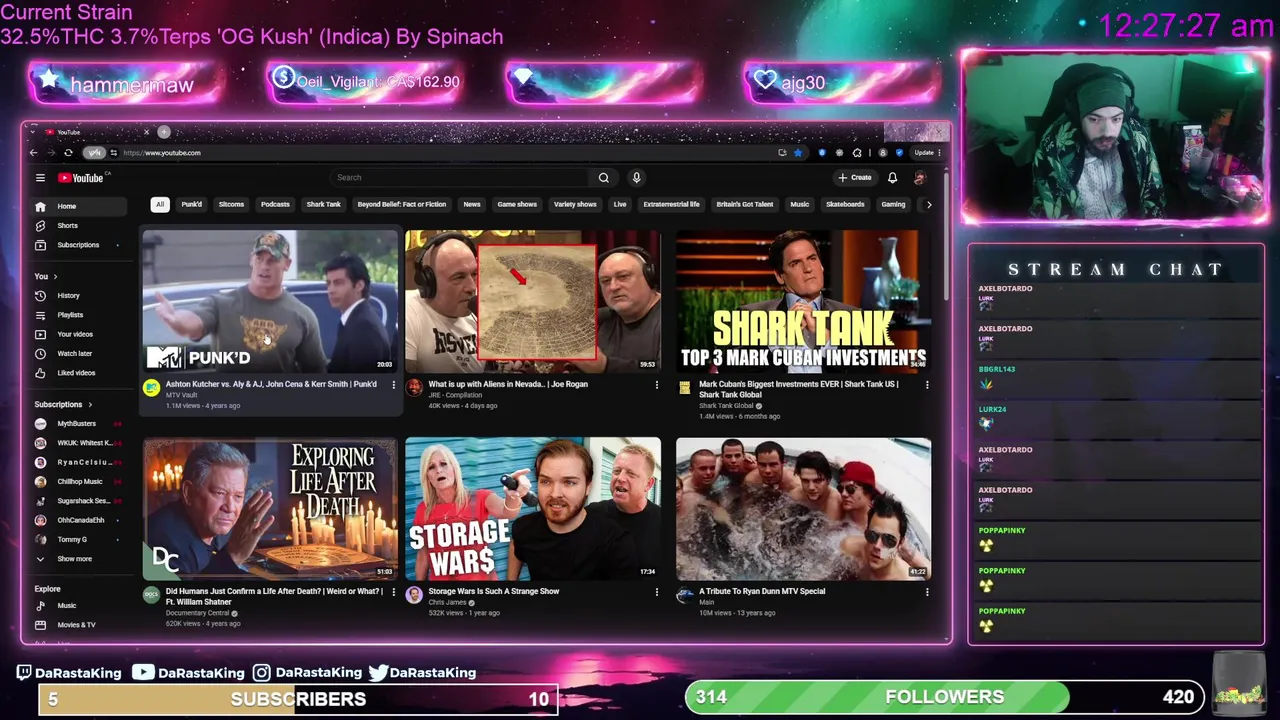Open a new browser tab

164,132
